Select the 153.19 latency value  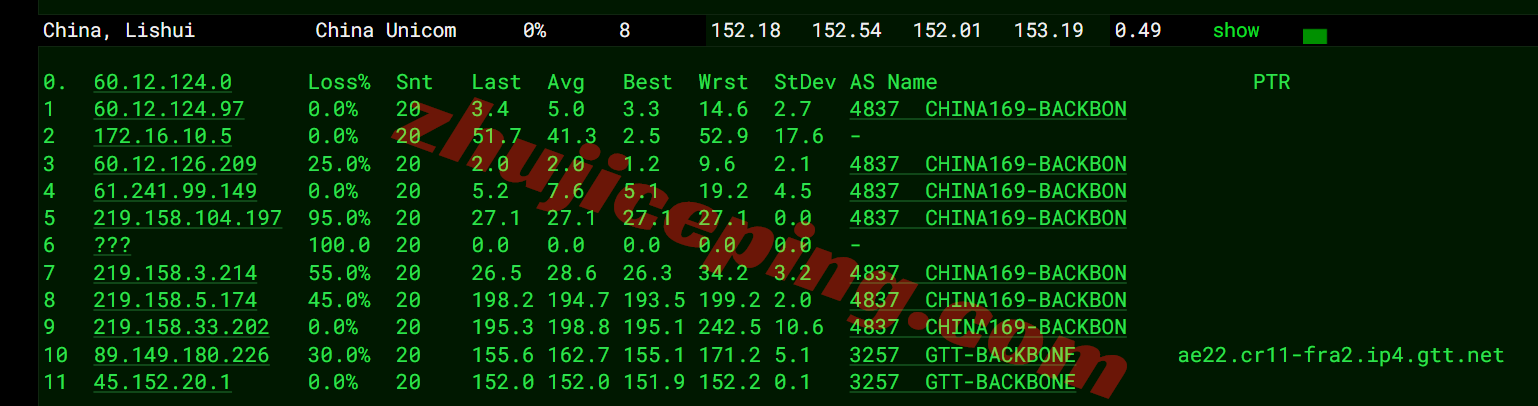tap(1048, 31)
